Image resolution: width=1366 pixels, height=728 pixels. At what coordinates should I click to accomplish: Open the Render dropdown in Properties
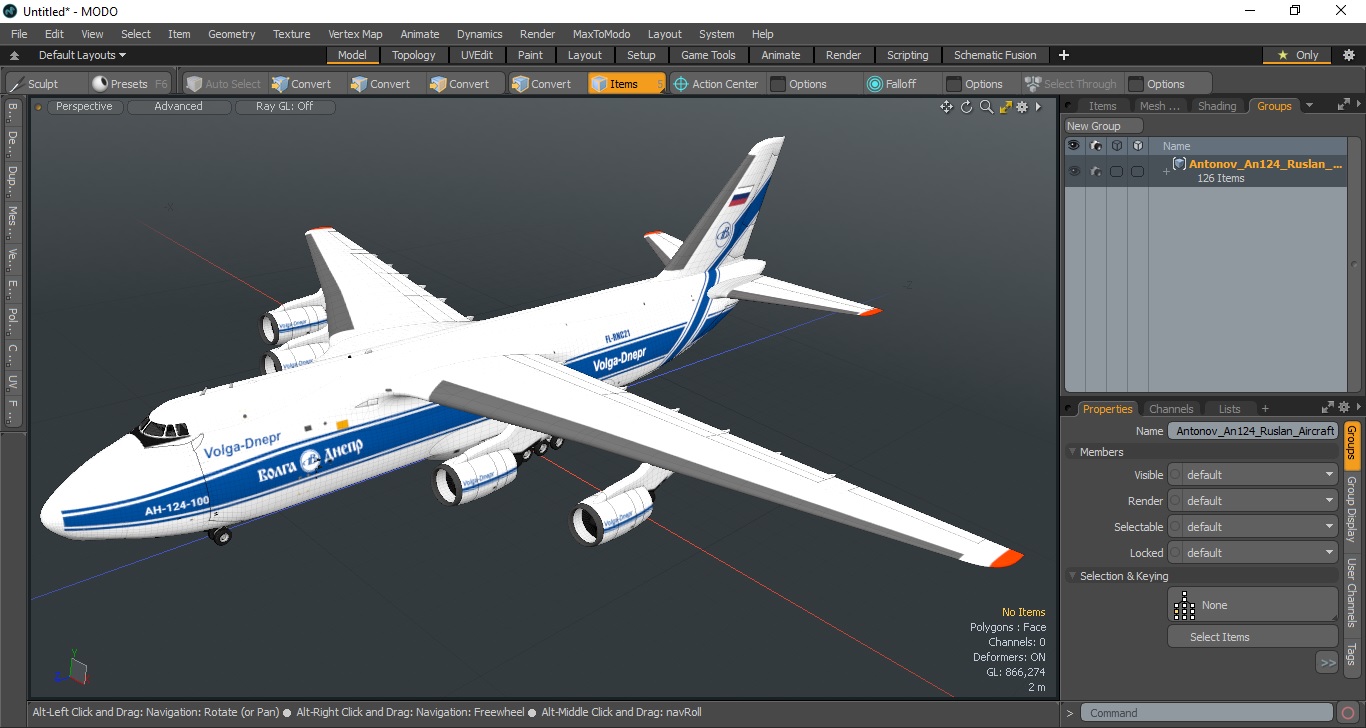pos(1253,501)
